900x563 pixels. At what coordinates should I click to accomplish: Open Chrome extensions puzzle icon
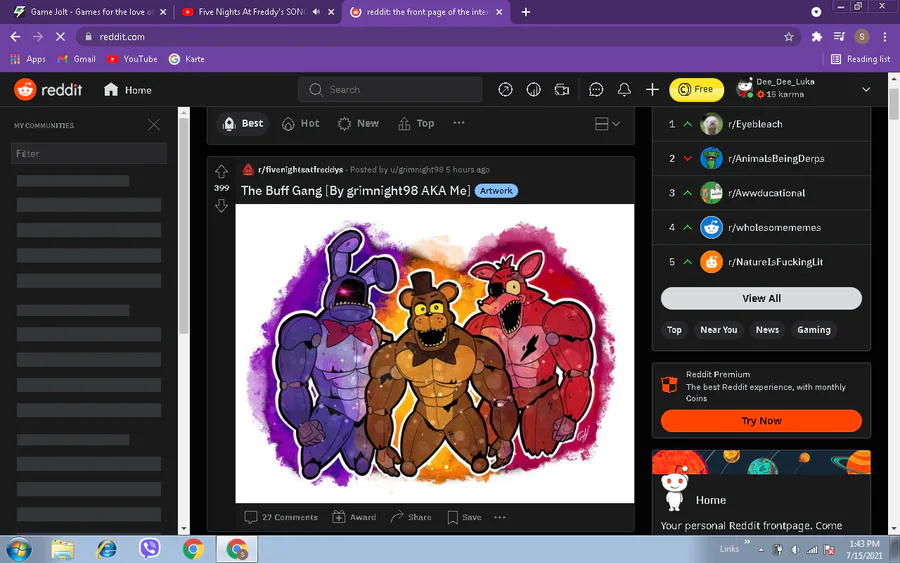817,37
